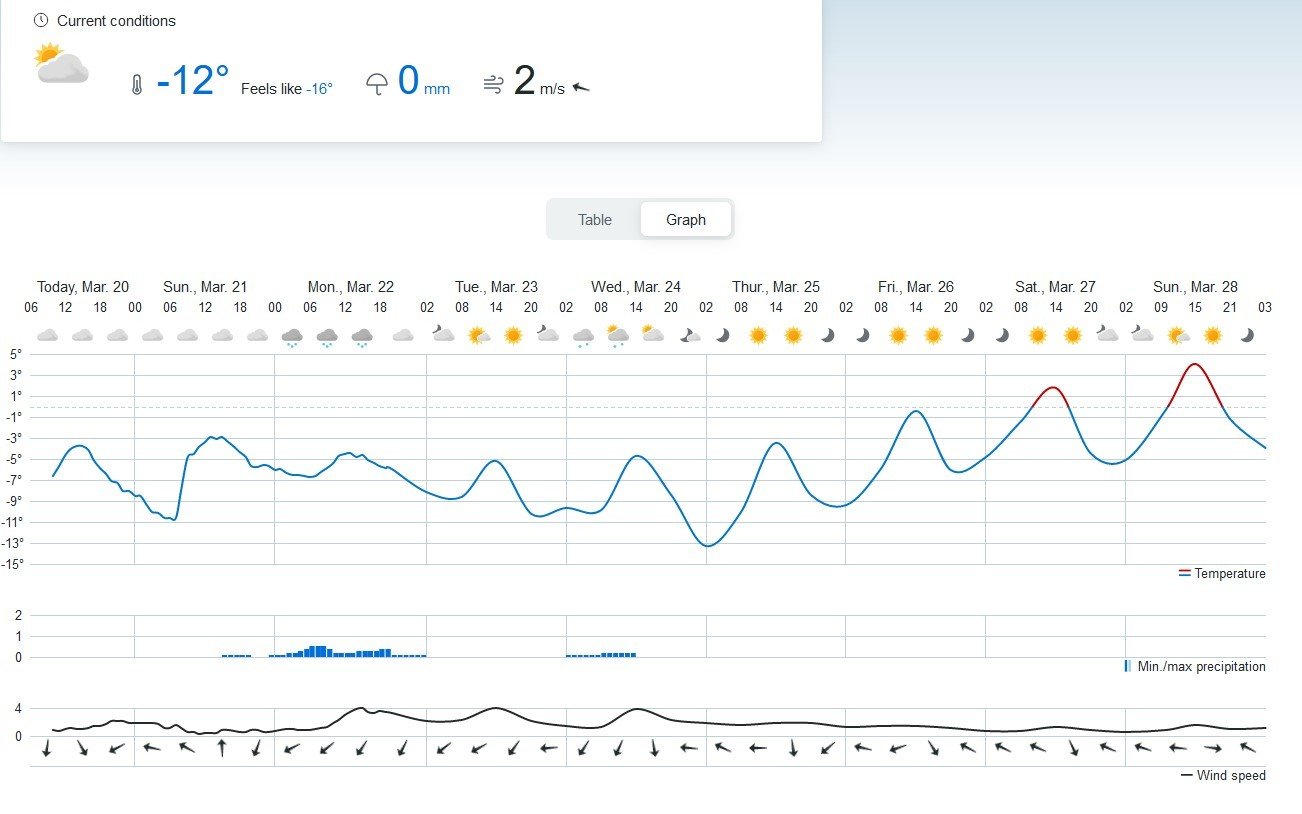Viewport: 1302px width, 814px height.
Task: Open the Sat., Mar. 27 day header
Action: [x=1055, y=287]
